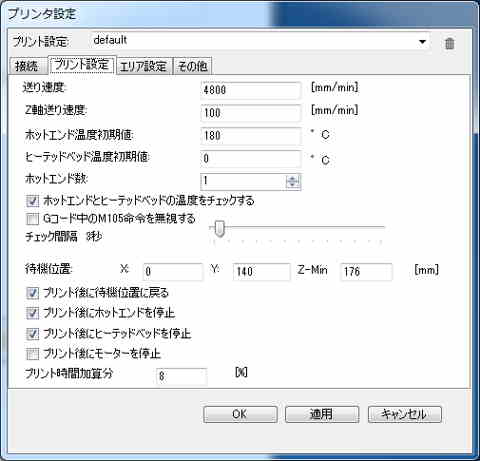480x461 pixels.
Task: Click the 送り速度 field showing 4800
Action: pos(251,90)
